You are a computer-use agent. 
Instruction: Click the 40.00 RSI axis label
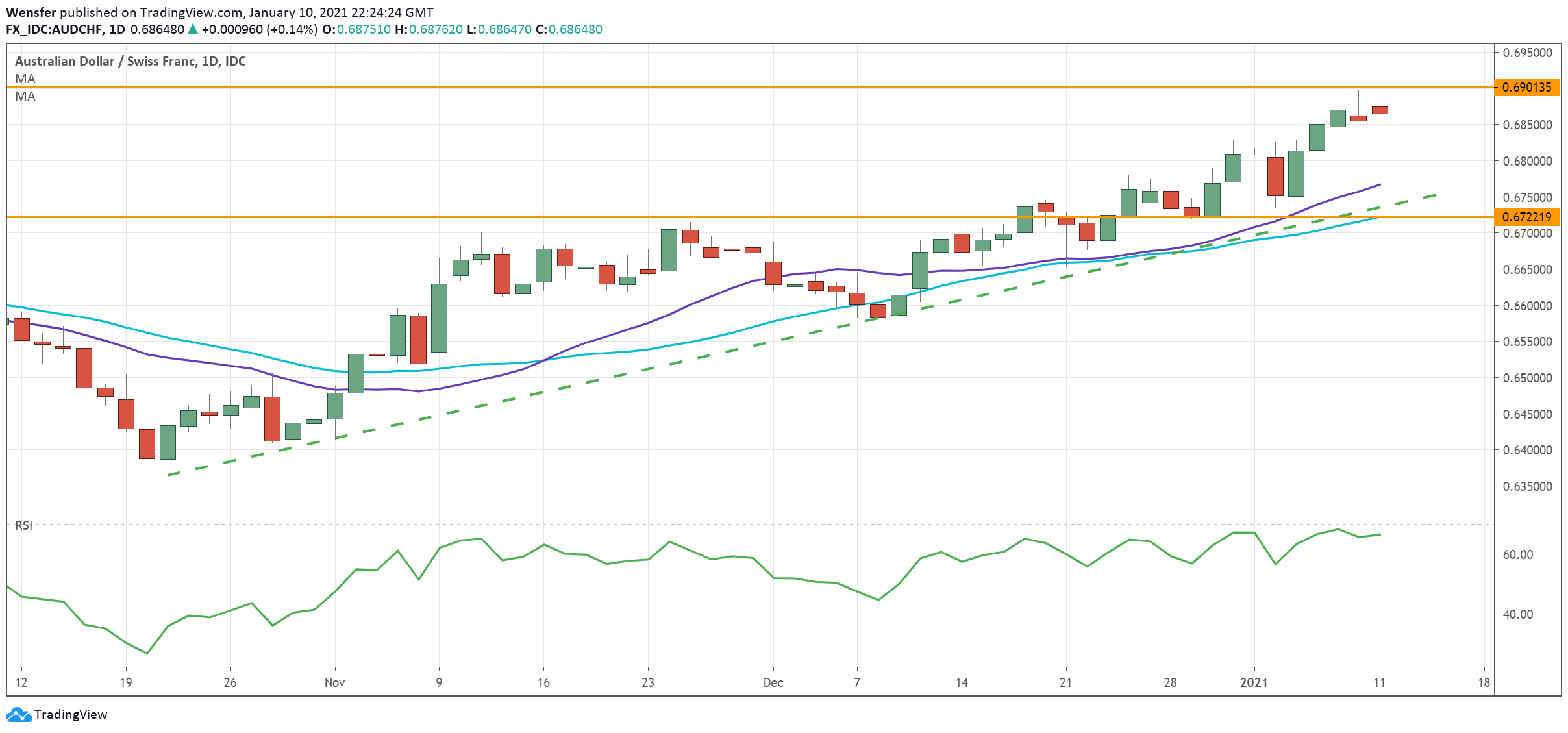tap(1518, 614)
